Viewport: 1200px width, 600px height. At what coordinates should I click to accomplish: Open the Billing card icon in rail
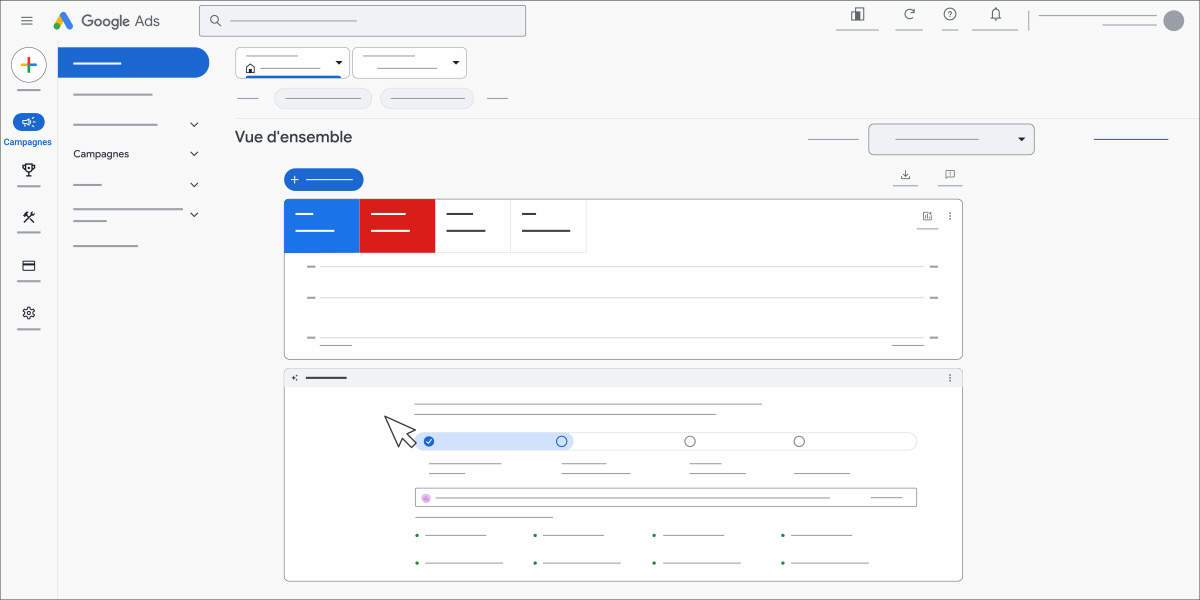point(29,266)
